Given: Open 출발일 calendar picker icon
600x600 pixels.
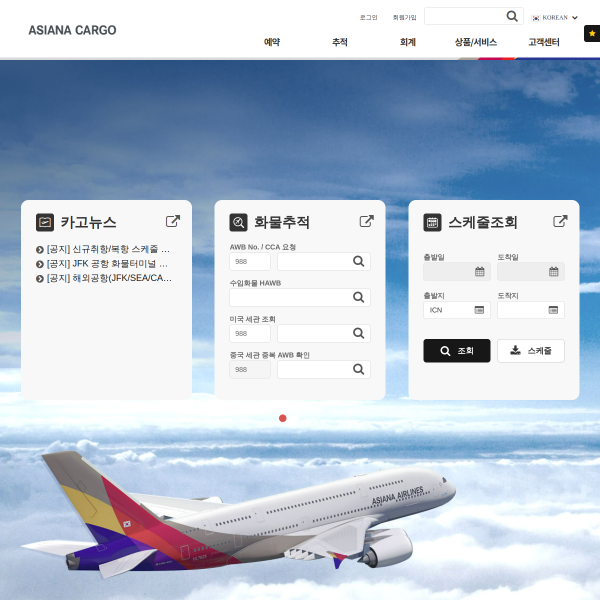Looking at the screenshot, I should point(479,272).
